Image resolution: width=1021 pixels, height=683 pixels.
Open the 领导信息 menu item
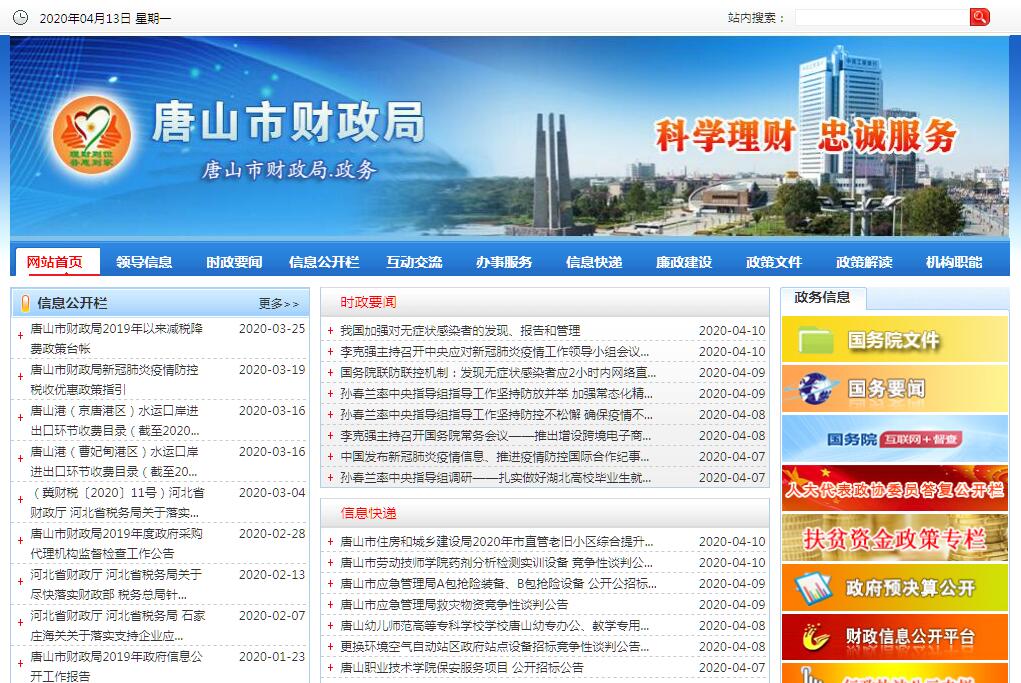click(x=144, y=262)
